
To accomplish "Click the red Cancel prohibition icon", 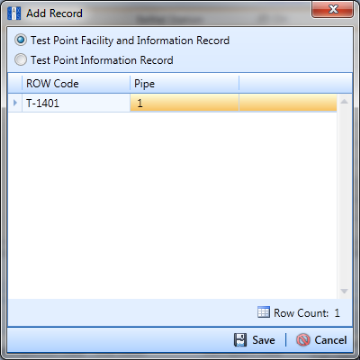I will [303, 340].
